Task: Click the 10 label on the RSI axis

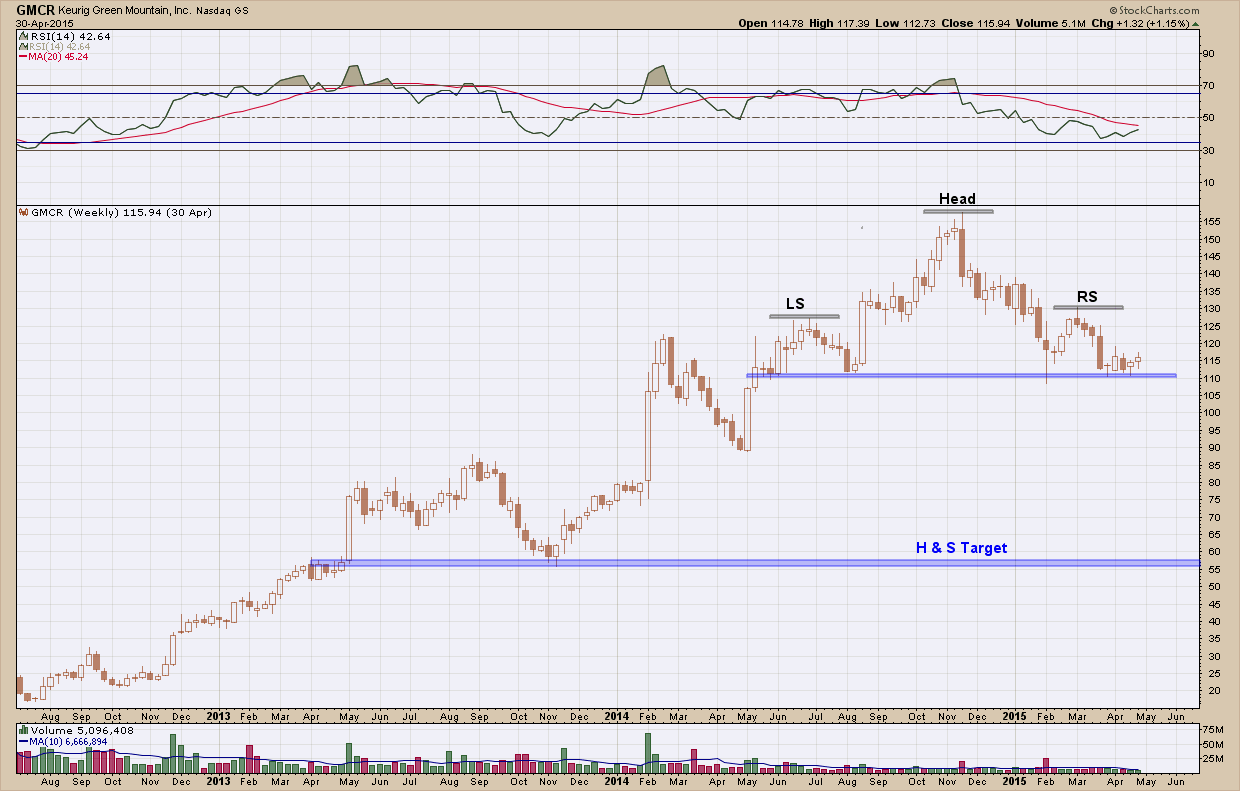Action: pyautogui.click(x=1211, y=182)
